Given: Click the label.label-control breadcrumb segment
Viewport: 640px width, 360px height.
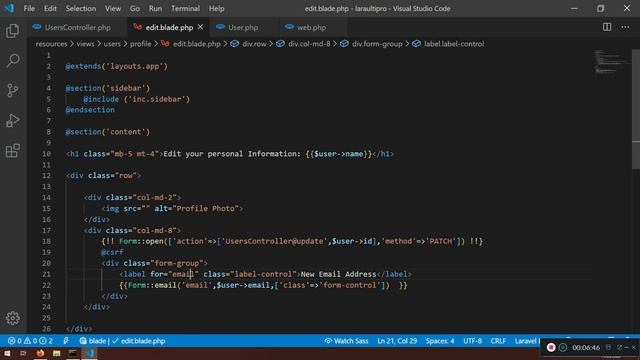Looking at the screenshot, I should pos(448,44).
